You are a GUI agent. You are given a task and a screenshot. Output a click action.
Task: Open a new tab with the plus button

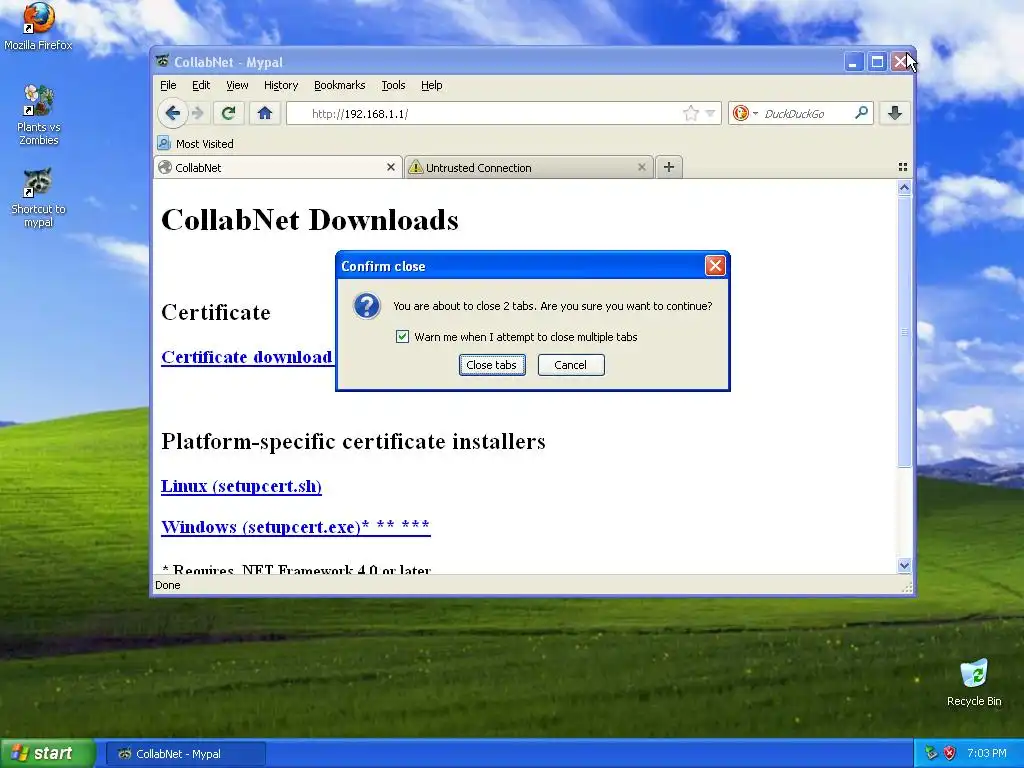[669, 167]
